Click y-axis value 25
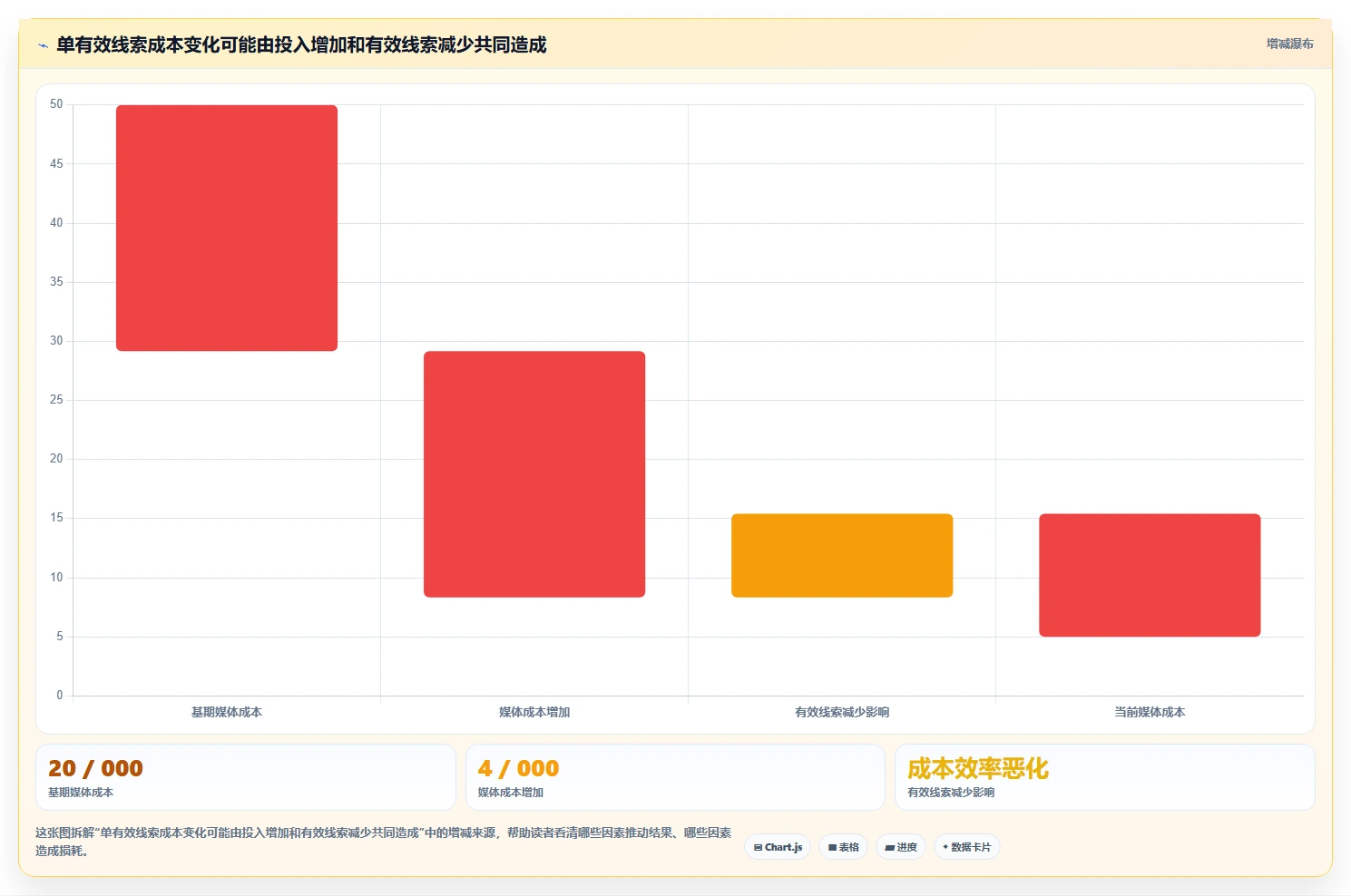Viewport: 1351px width, 896px height. tap(56, 400)
